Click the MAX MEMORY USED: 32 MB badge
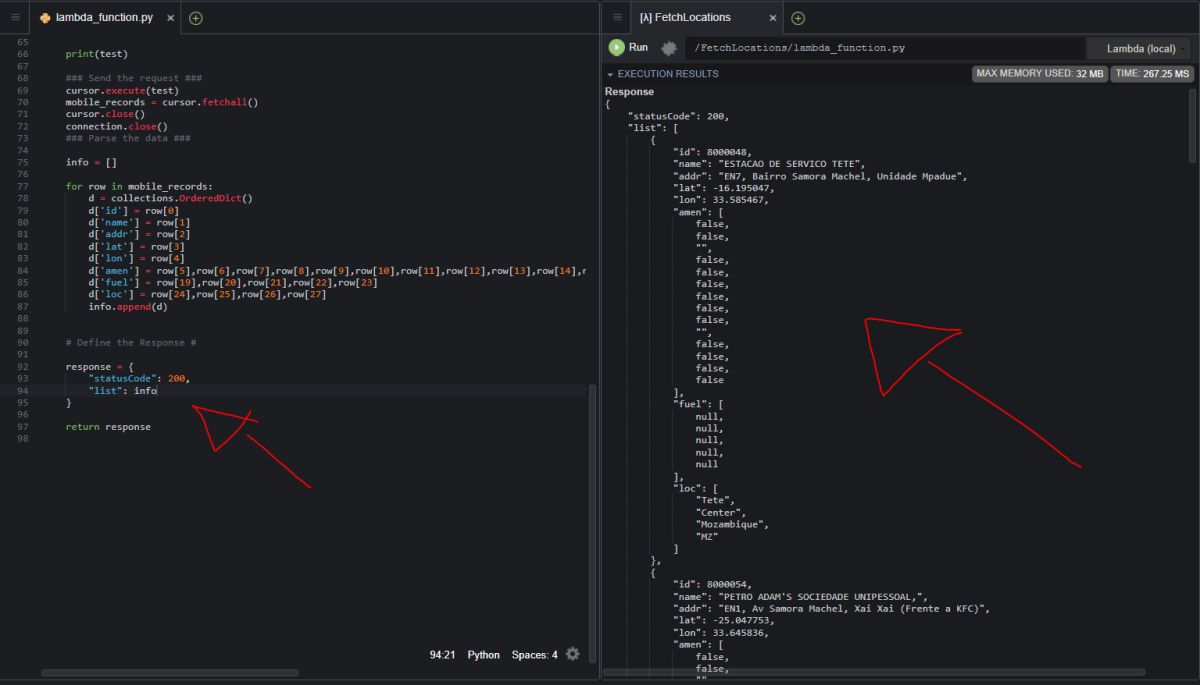Image resolution: width=1200 pixels, height=685 pixels. pos(1040,74)
